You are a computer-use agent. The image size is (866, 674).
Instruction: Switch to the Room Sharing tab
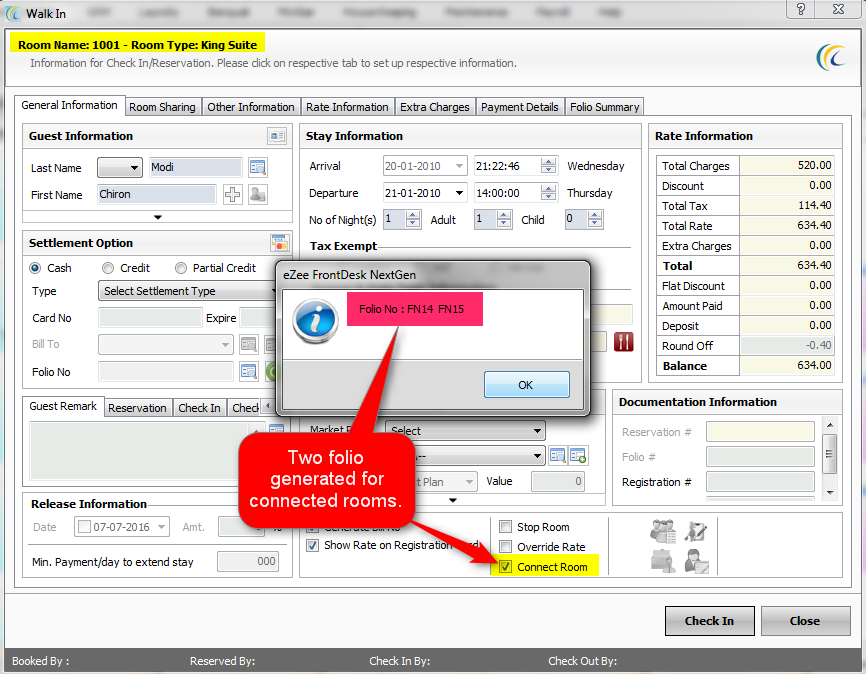click(x=162, y=107)
